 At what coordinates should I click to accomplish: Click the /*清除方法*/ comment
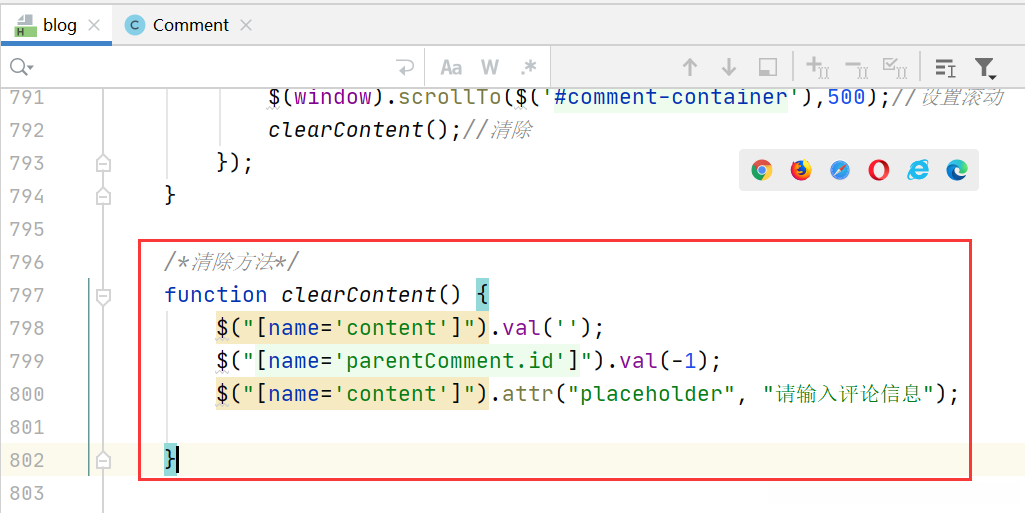tap(232, 262)
